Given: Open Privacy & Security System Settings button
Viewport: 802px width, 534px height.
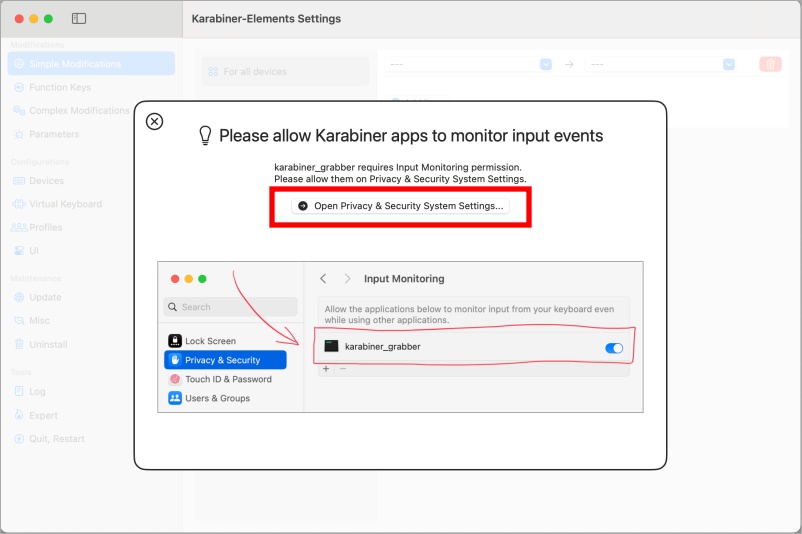Looking at the screenshot, I should point(400,205).
